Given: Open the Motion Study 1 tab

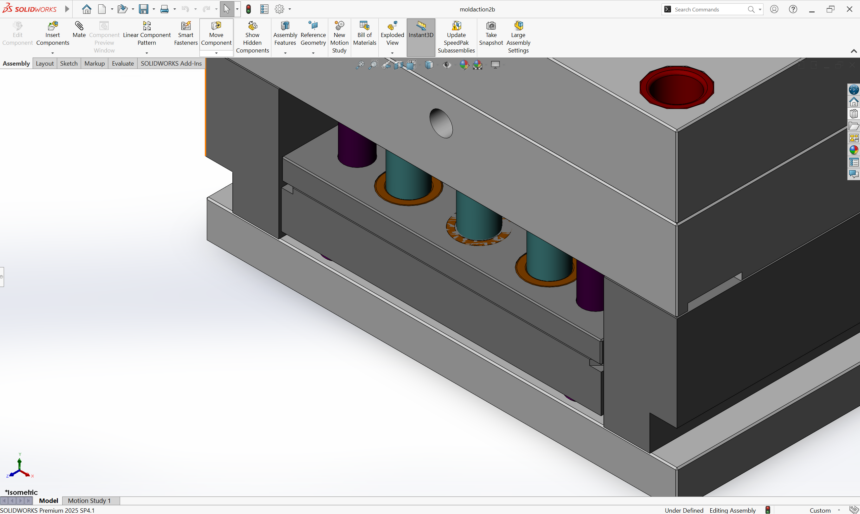Looking at the screenshot, I should [89, 500].
